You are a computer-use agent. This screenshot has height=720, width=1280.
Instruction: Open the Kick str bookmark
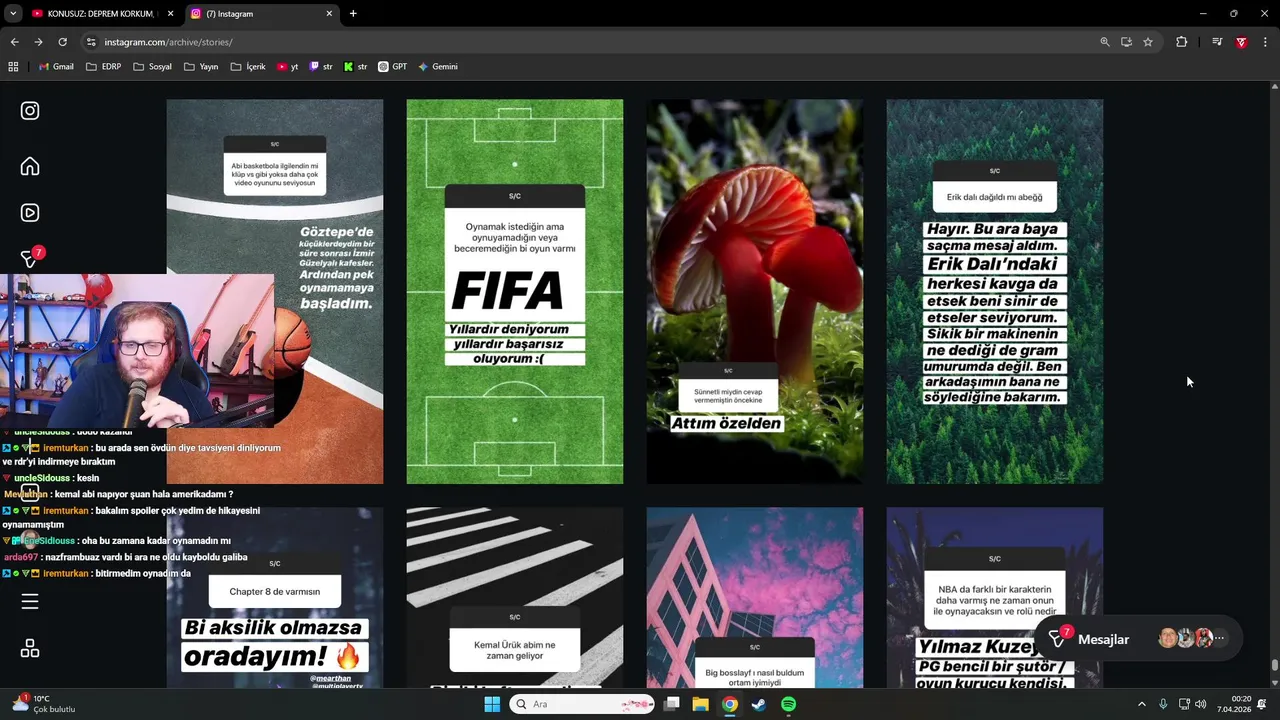355,67
